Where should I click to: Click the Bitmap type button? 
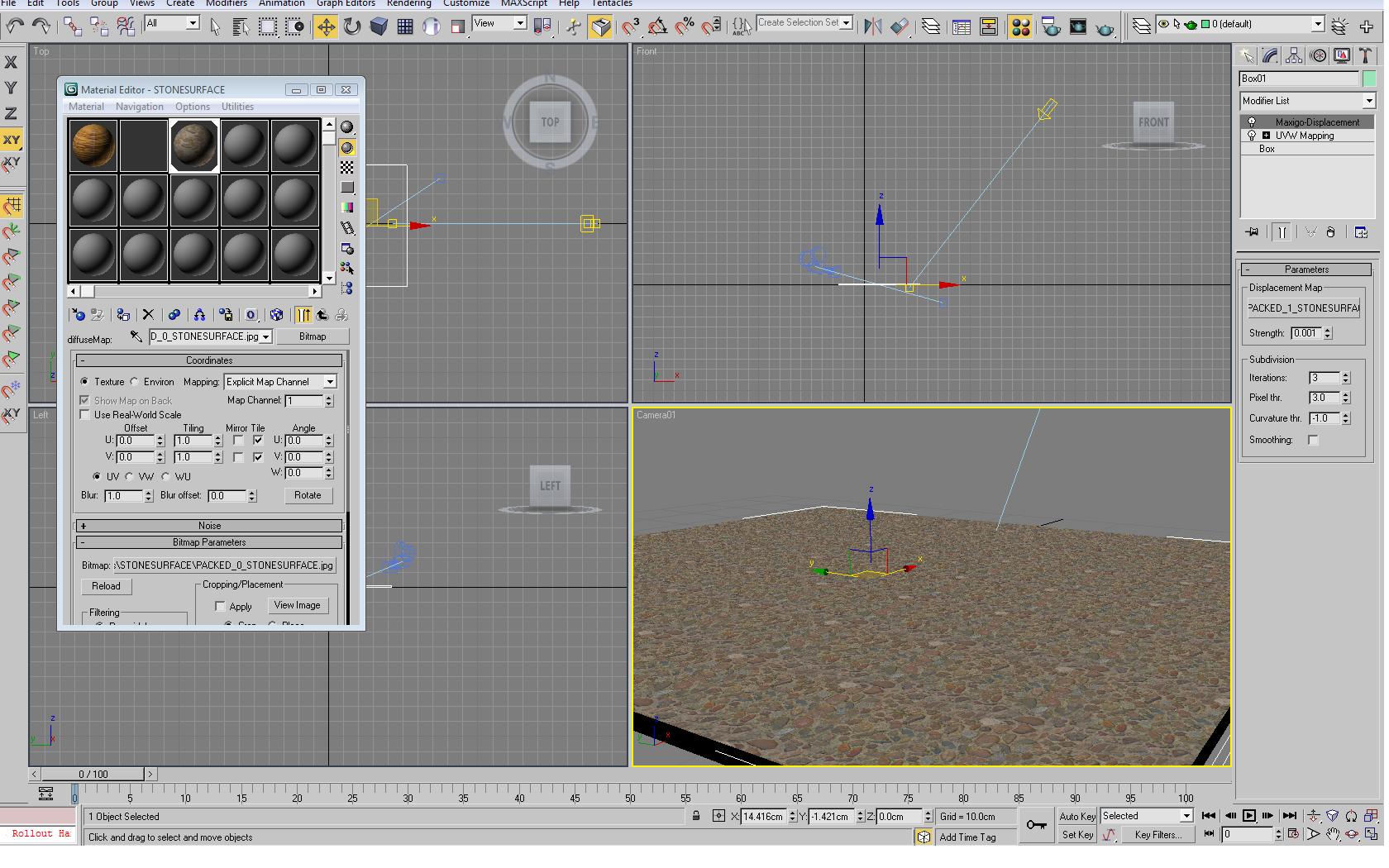tap(313, 336)
